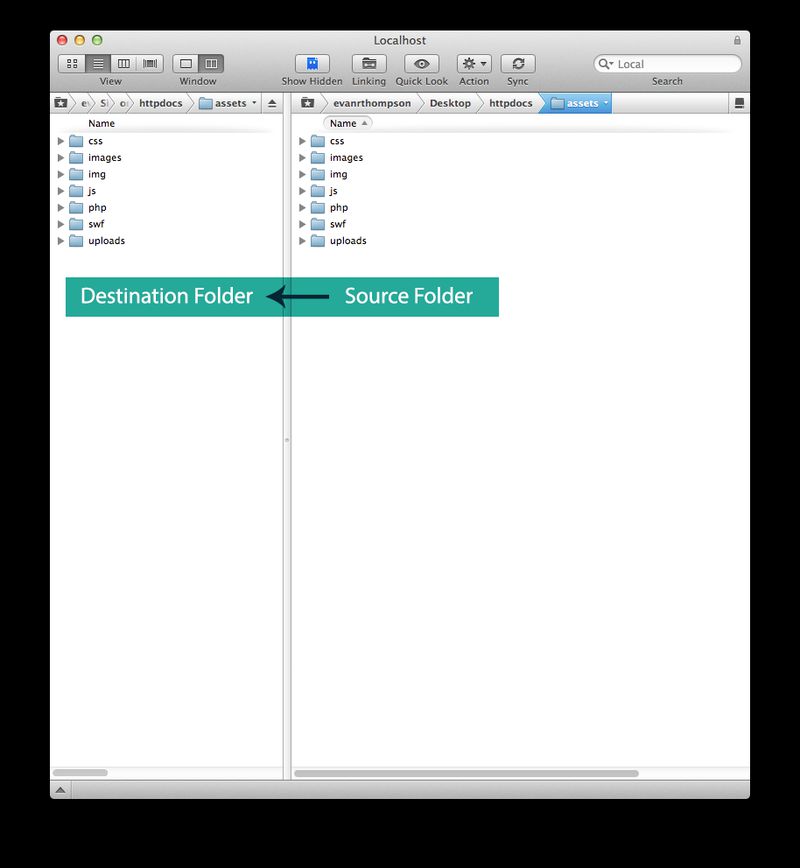800x868 pixels.
Task: Select list view mode
Action: point(98,63)
